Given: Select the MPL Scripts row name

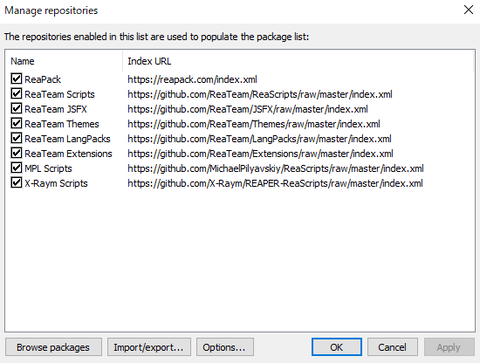Looking at the screenshot, I should (48, 169).
